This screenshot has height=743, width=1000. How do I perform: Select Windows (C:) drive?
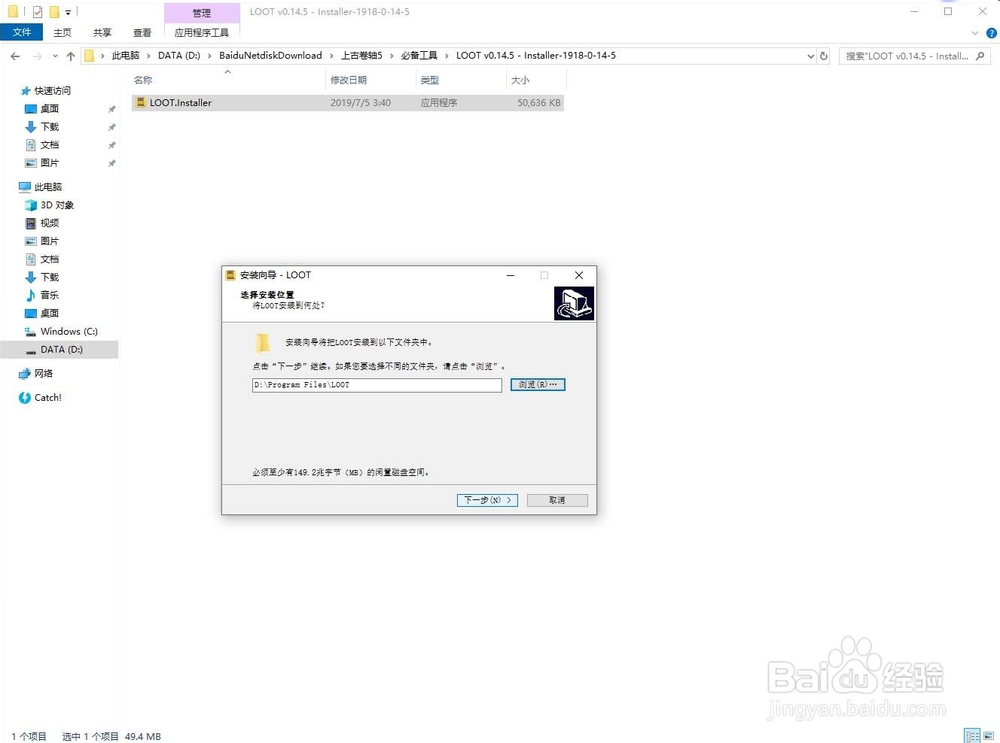click(69, 331)
